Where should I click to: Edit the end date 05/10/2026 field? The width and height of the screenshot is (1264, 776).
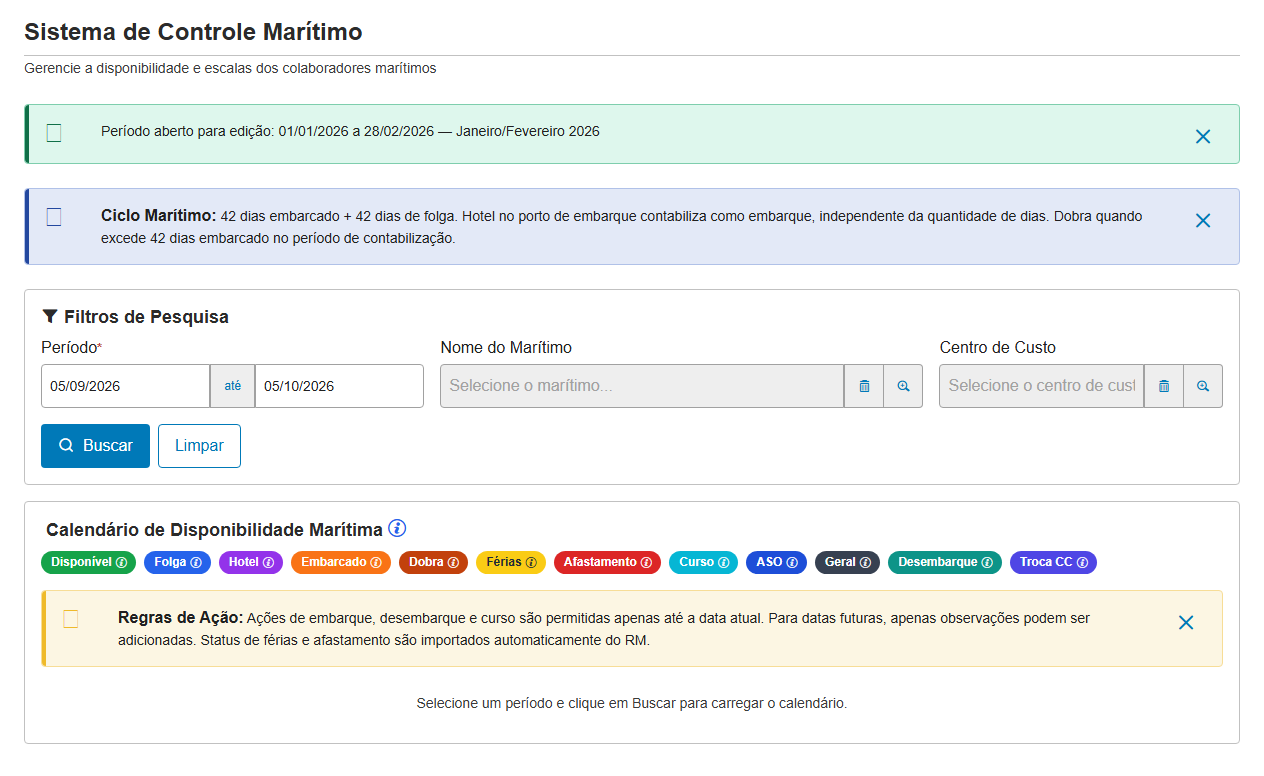(x=339, y=386)
